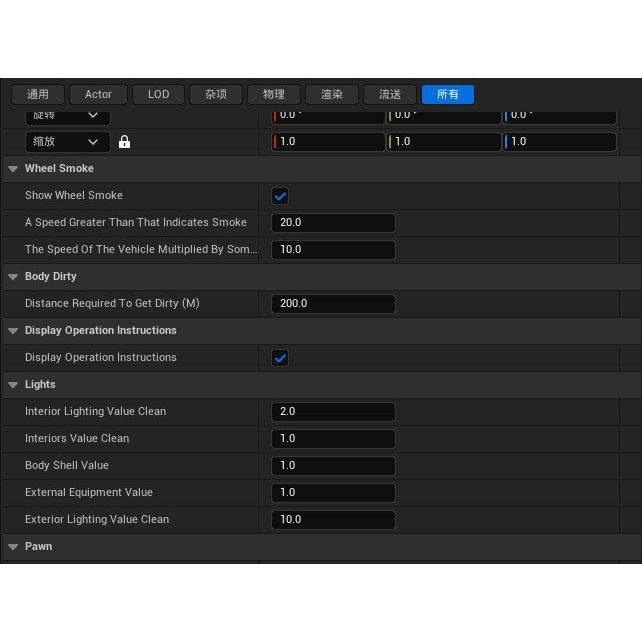Collapse the Wheel Smoke section
Viewport: 642px width, 642px height.
[x=13, y=169]
